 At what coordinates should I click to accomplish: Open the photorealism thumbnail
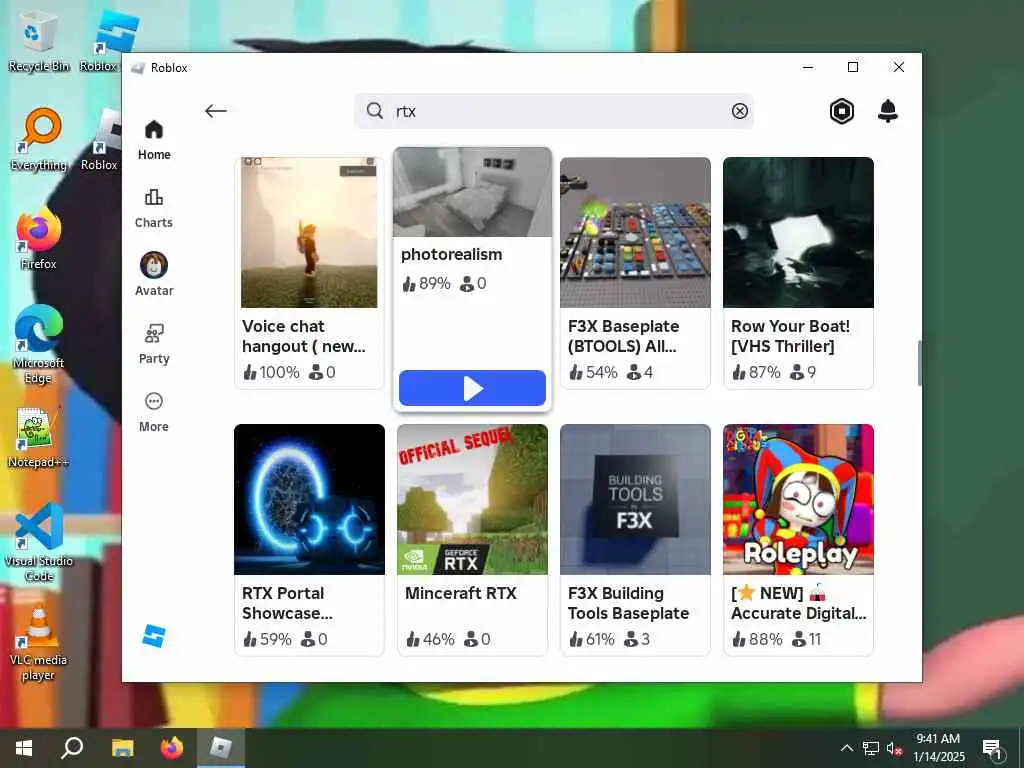[472, 192]
